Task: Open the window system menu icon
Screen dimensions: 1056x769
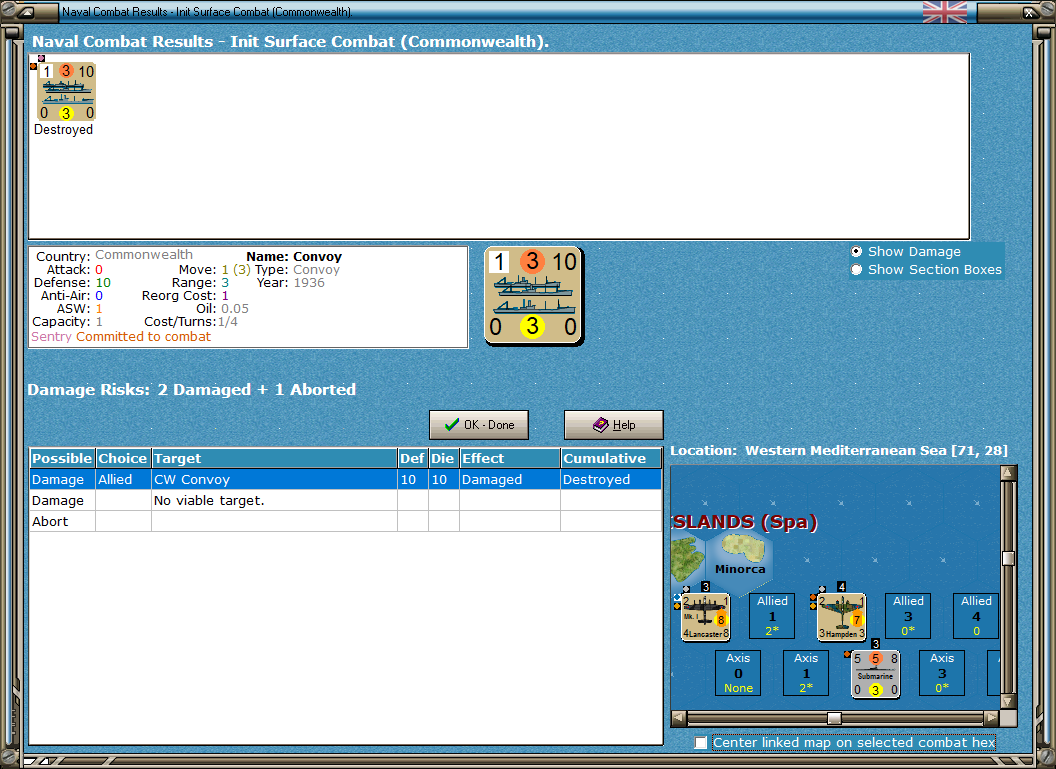Action: 26,11
